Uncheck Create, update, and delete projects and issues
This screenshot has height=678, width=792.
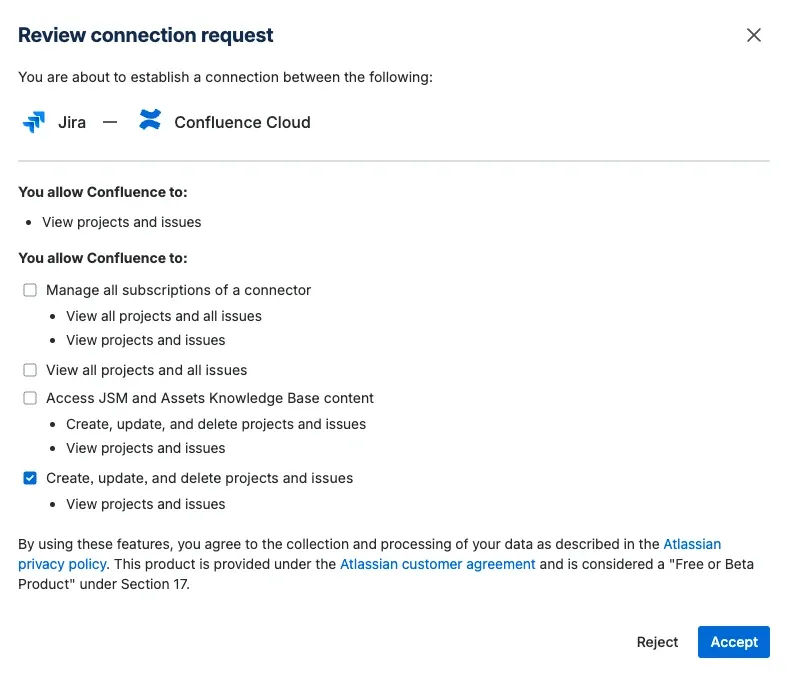[30, 478]
